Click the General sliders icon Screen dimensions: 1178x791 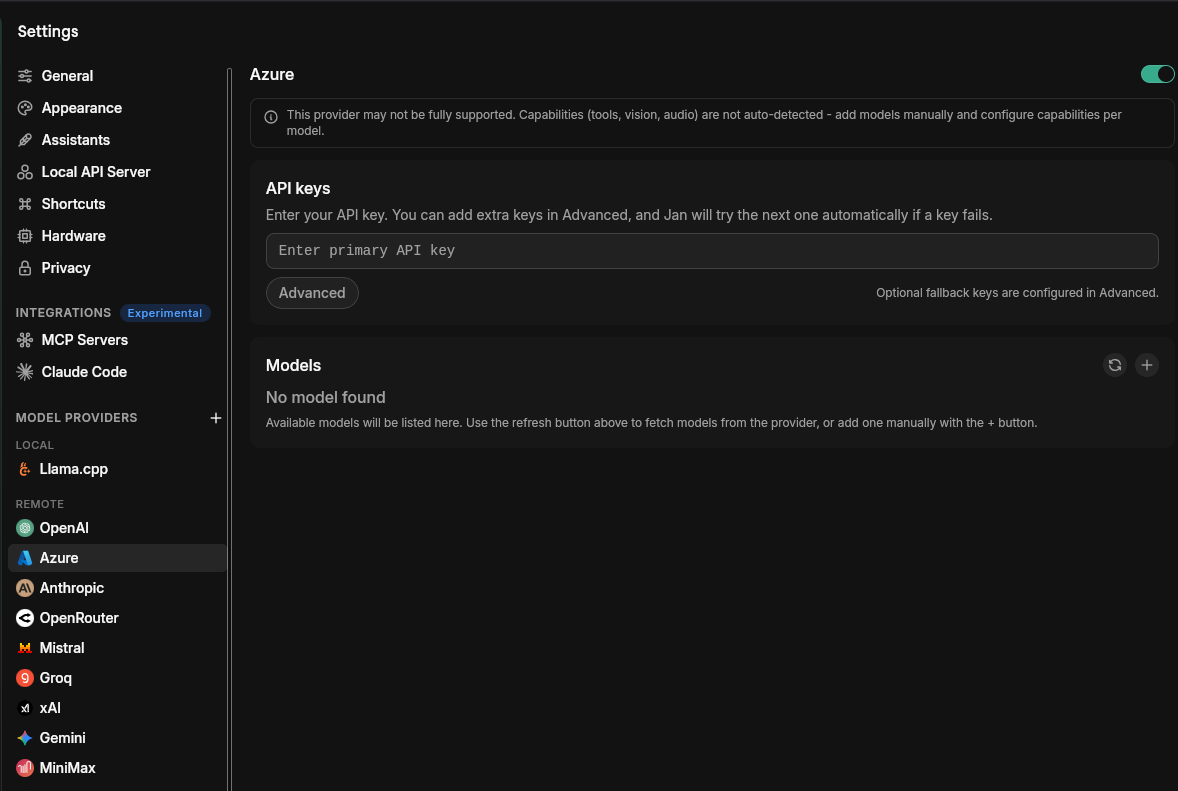click(25, 76)
